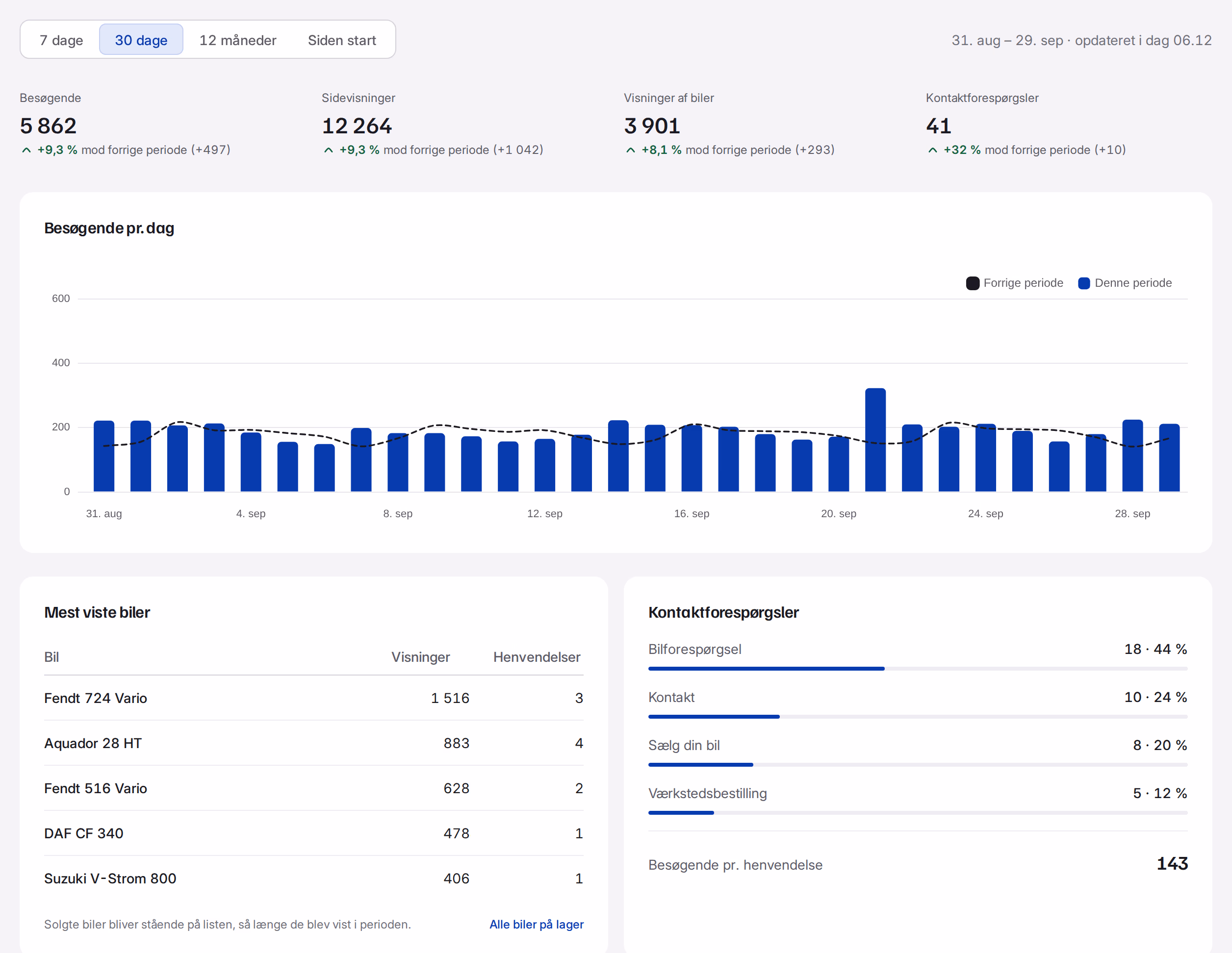
Task: Click the 12 264 Sidevisninger figure
Action: tap(357, 126)
